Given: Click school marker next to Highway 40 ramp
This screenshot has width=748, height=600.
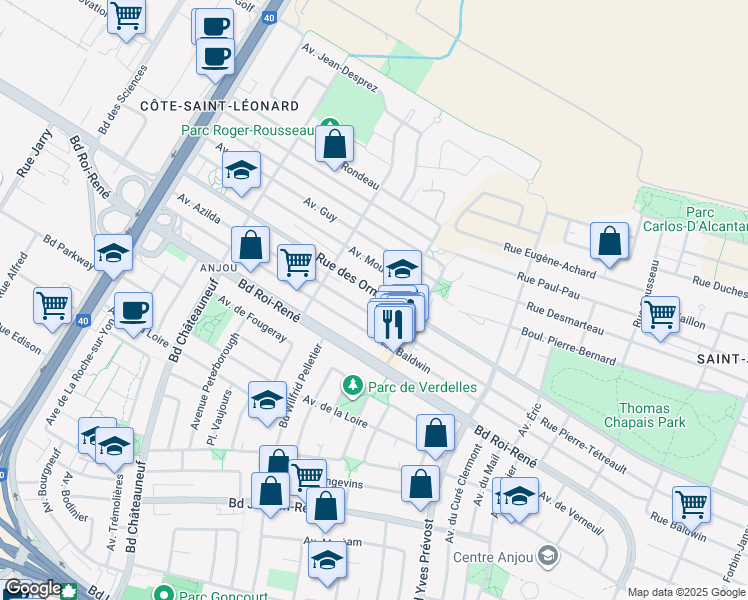Looking at the screenshot, I should pos(114,253).
